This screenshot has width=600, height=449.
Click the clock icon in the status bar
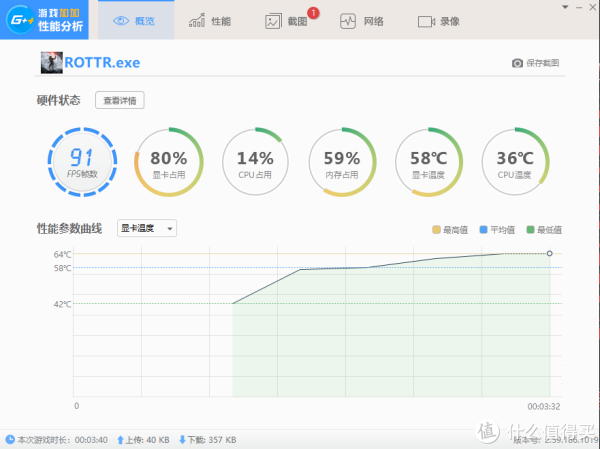pos(10,439)
